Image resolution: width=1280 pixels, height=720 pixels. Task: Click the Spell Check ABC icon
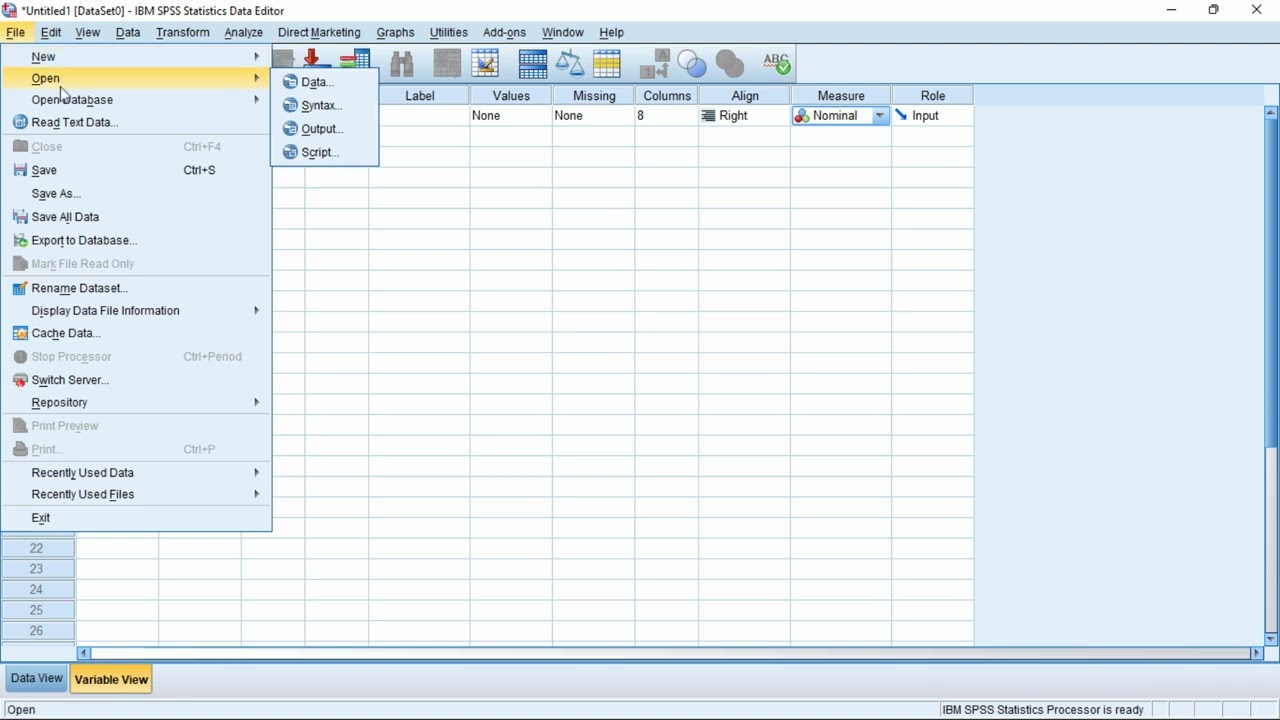point(777,65)
